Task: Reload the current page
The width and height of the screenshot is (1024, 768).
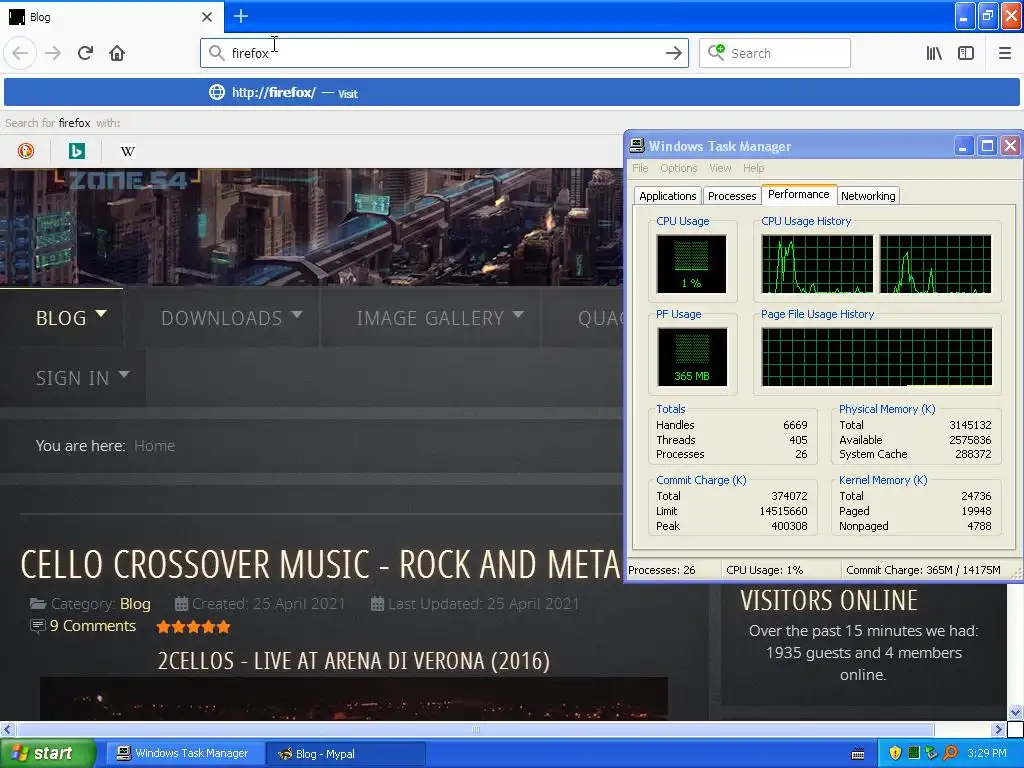Action: (86, 53)
